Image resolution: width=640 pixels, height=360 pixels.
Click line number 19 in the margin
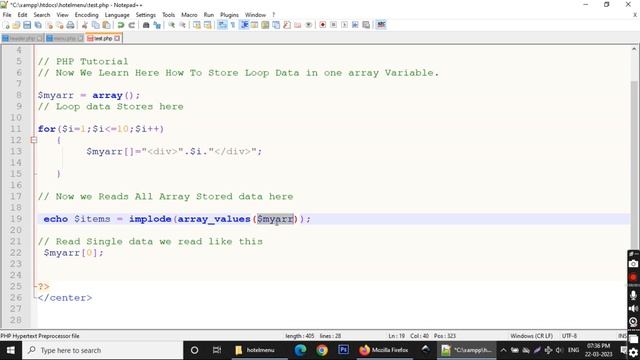click(x=16, y=219)
